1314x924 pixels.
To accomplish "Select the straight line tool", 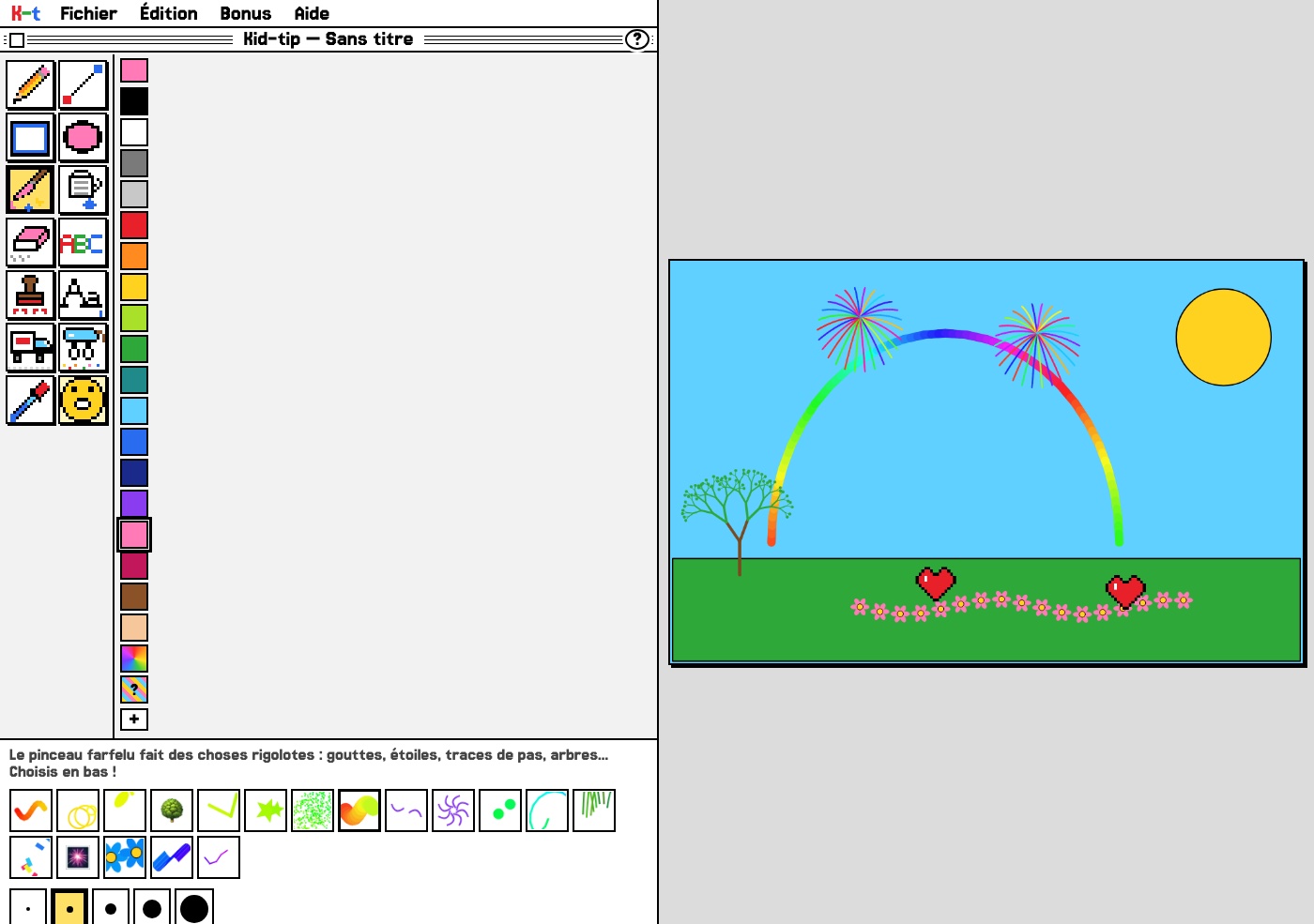I will (84, 84).
